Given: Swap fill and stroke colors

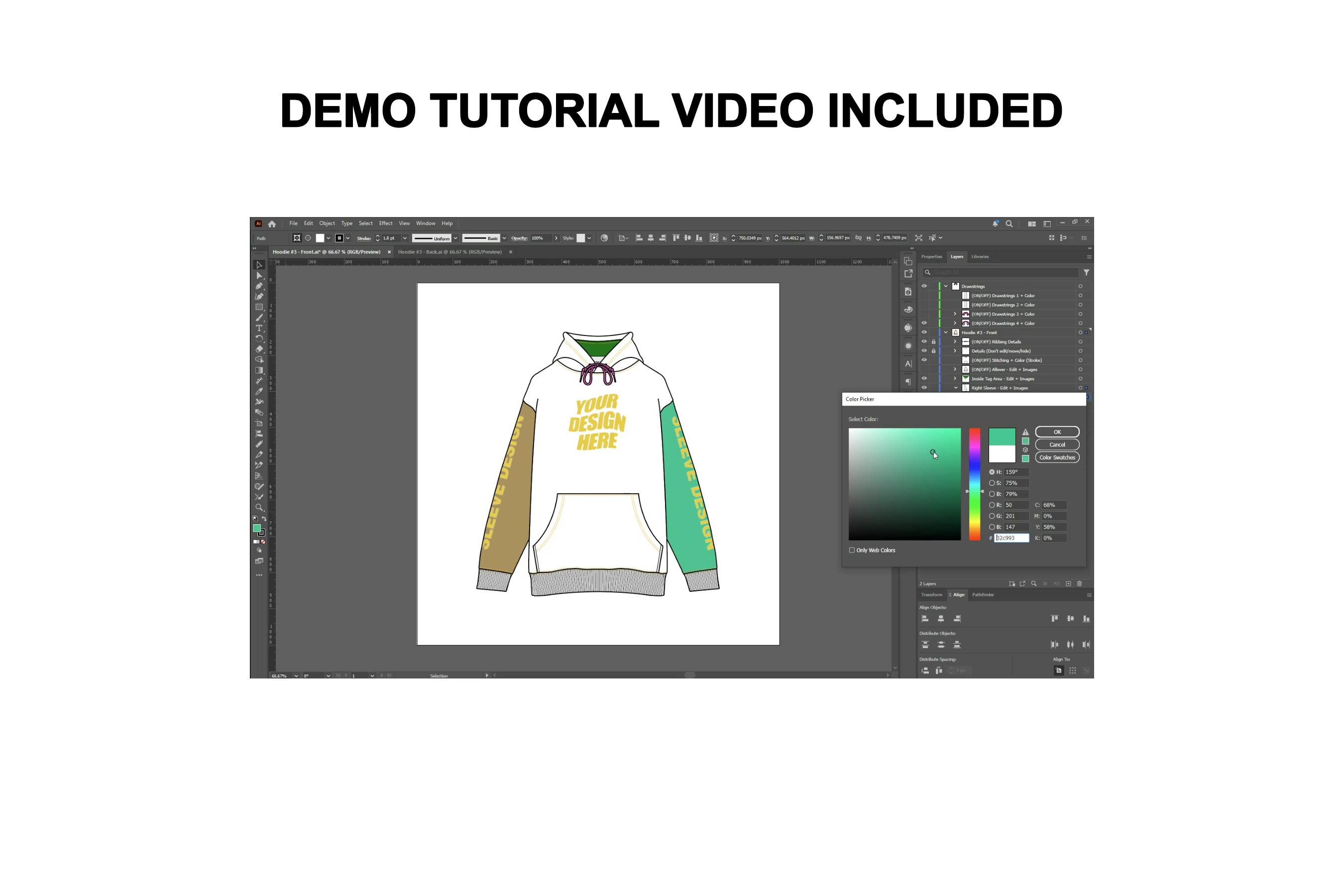Looking at the screenshot, I should (x=264, y=519).
